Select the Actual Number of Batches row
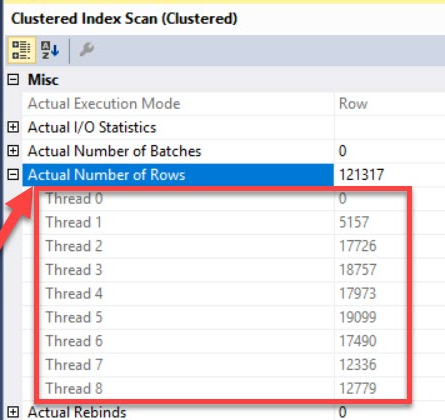Viewport: 445px width, 420px height. tap(234, 151)
